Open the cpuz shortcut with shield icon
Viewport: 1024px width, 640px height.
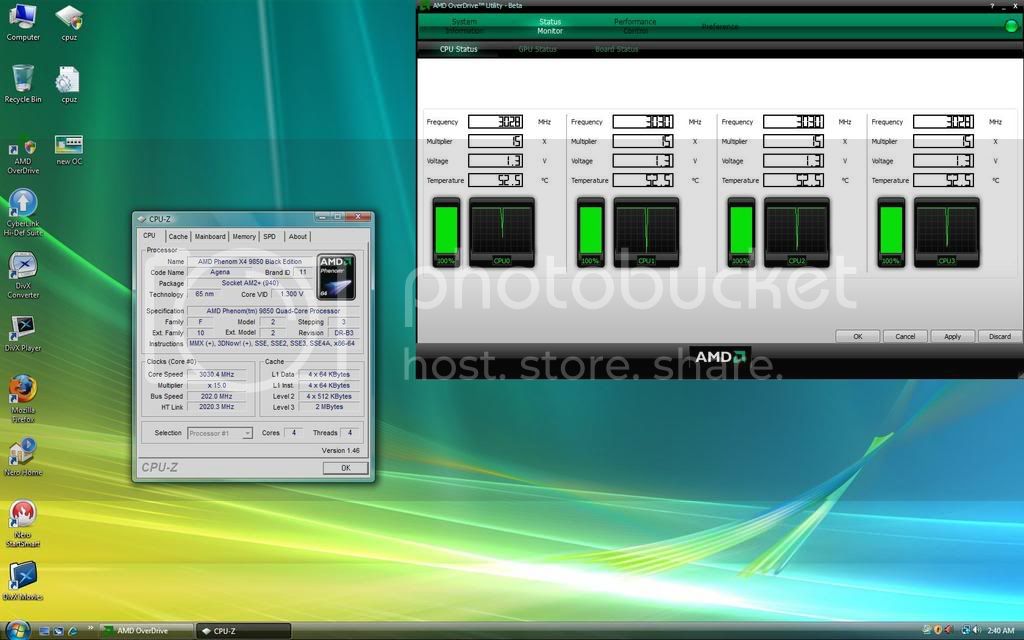click(69, 22)
